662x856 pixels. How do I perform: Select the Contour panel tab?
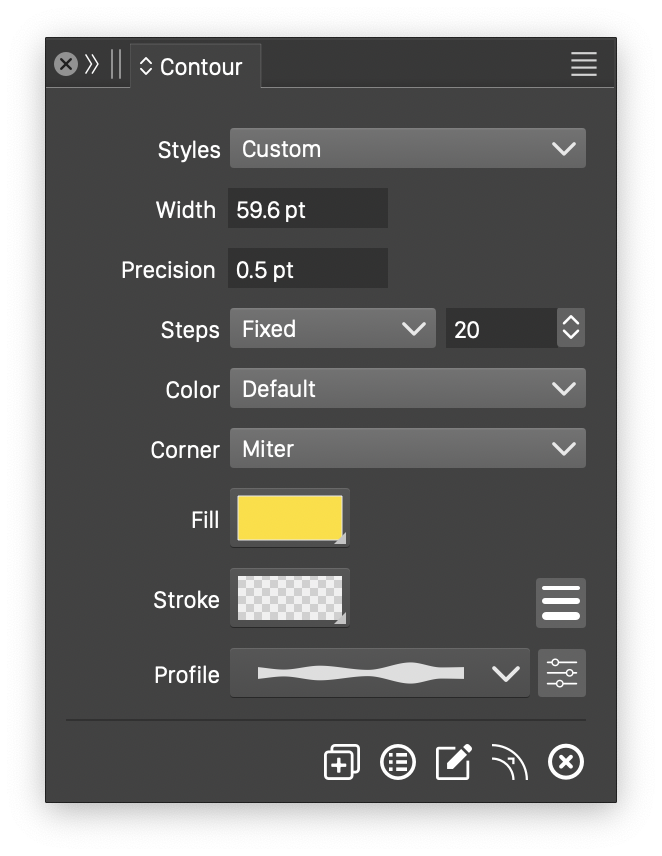[x=196, y=67]
